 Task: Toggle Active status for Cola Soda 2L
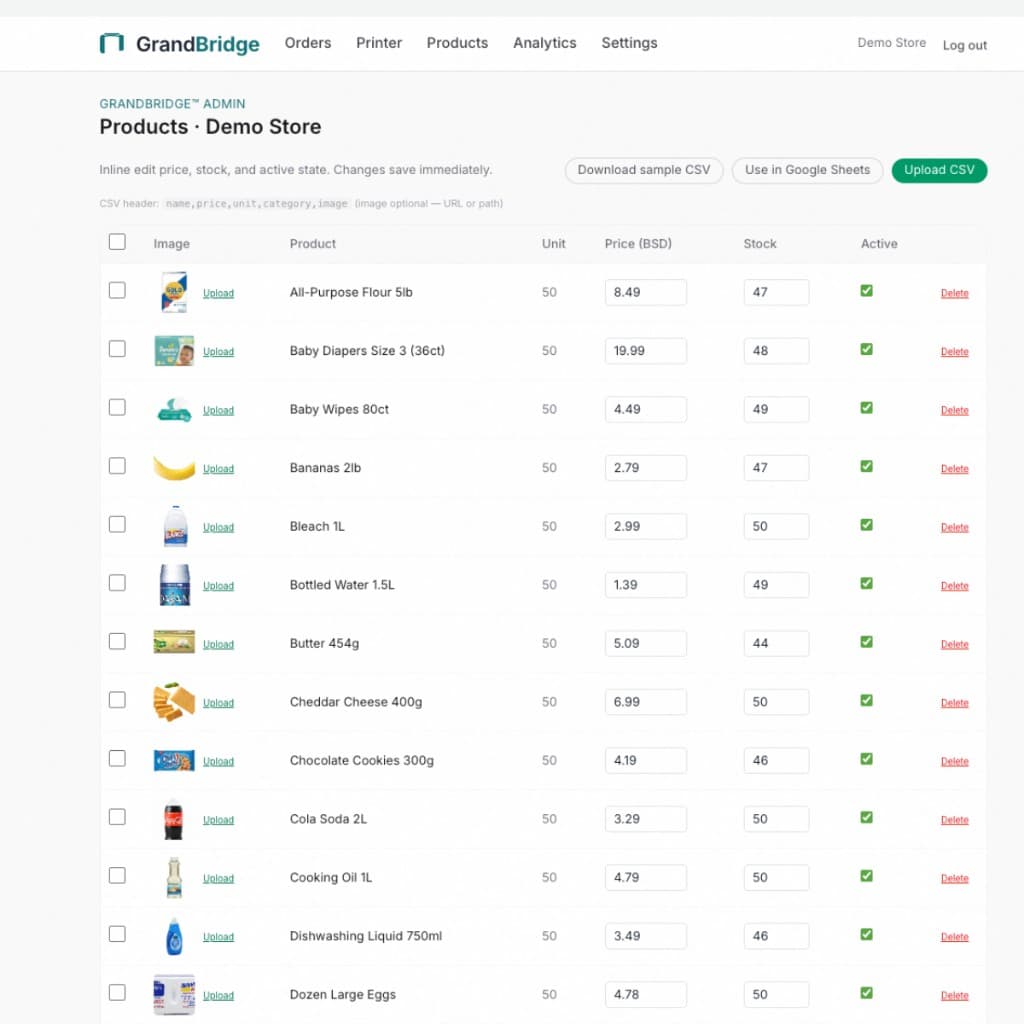tap(865, 817)
